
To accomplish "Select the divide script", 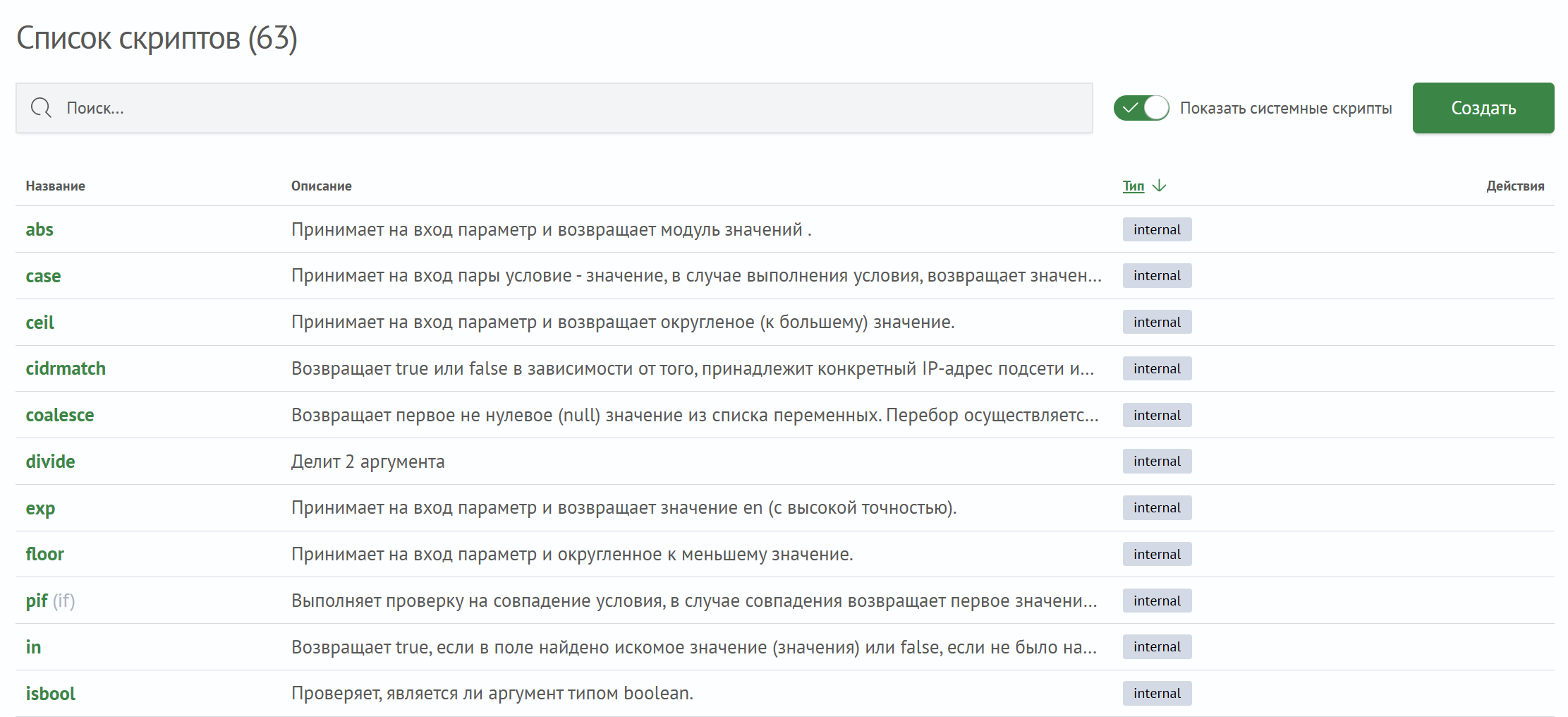I will (x=50, y=461).
